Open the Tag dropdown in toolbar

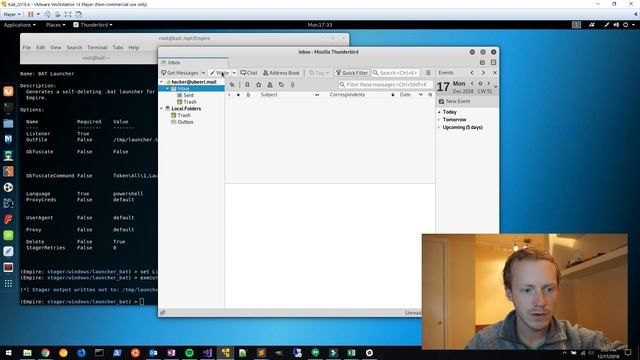click(x=319, y=73)
